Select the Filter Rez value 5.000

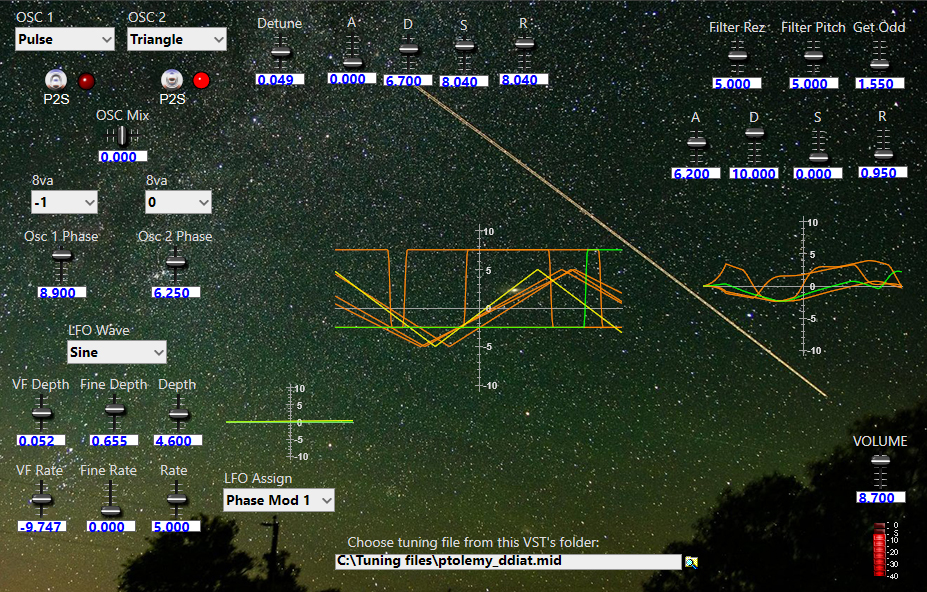point(737,83)
